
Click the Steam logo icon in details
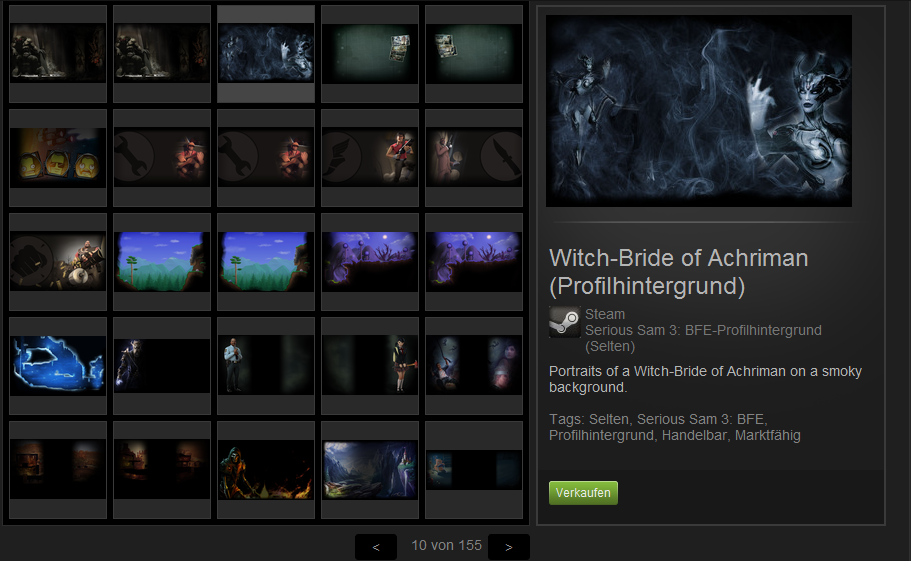coord(565,322)
